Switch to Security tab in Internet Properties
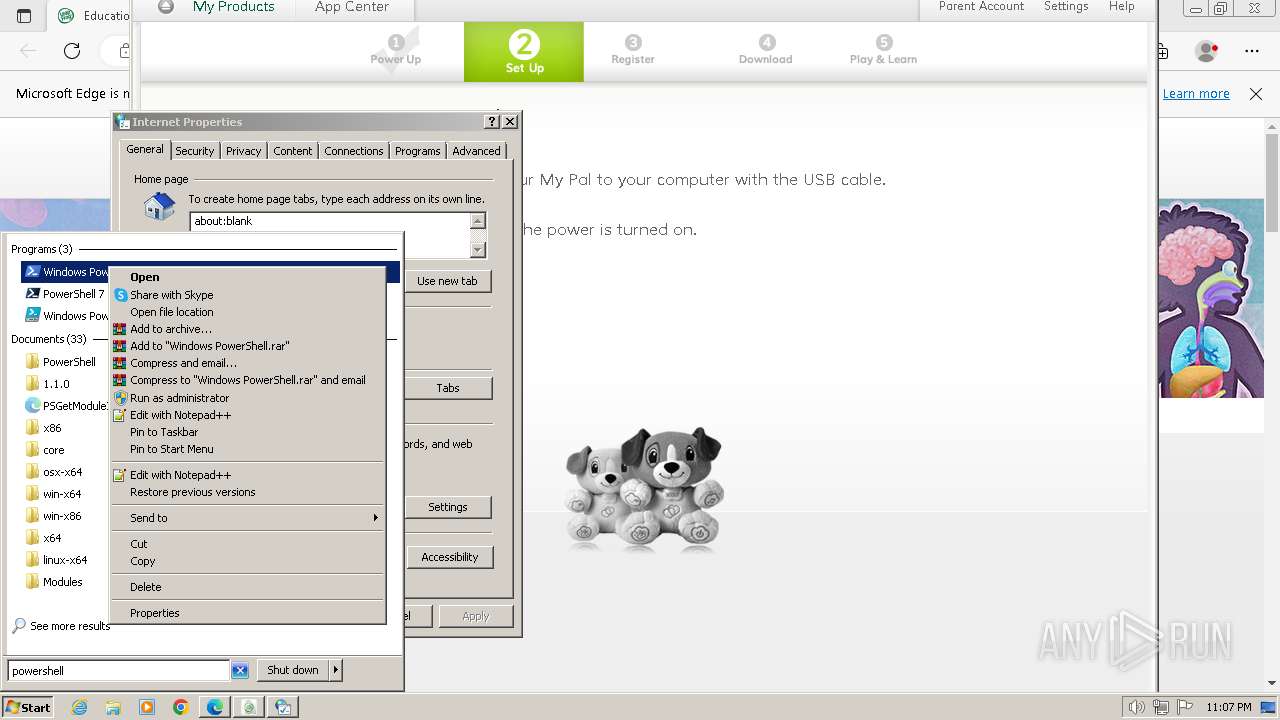 pyautogui.click(x=194, y=151)
